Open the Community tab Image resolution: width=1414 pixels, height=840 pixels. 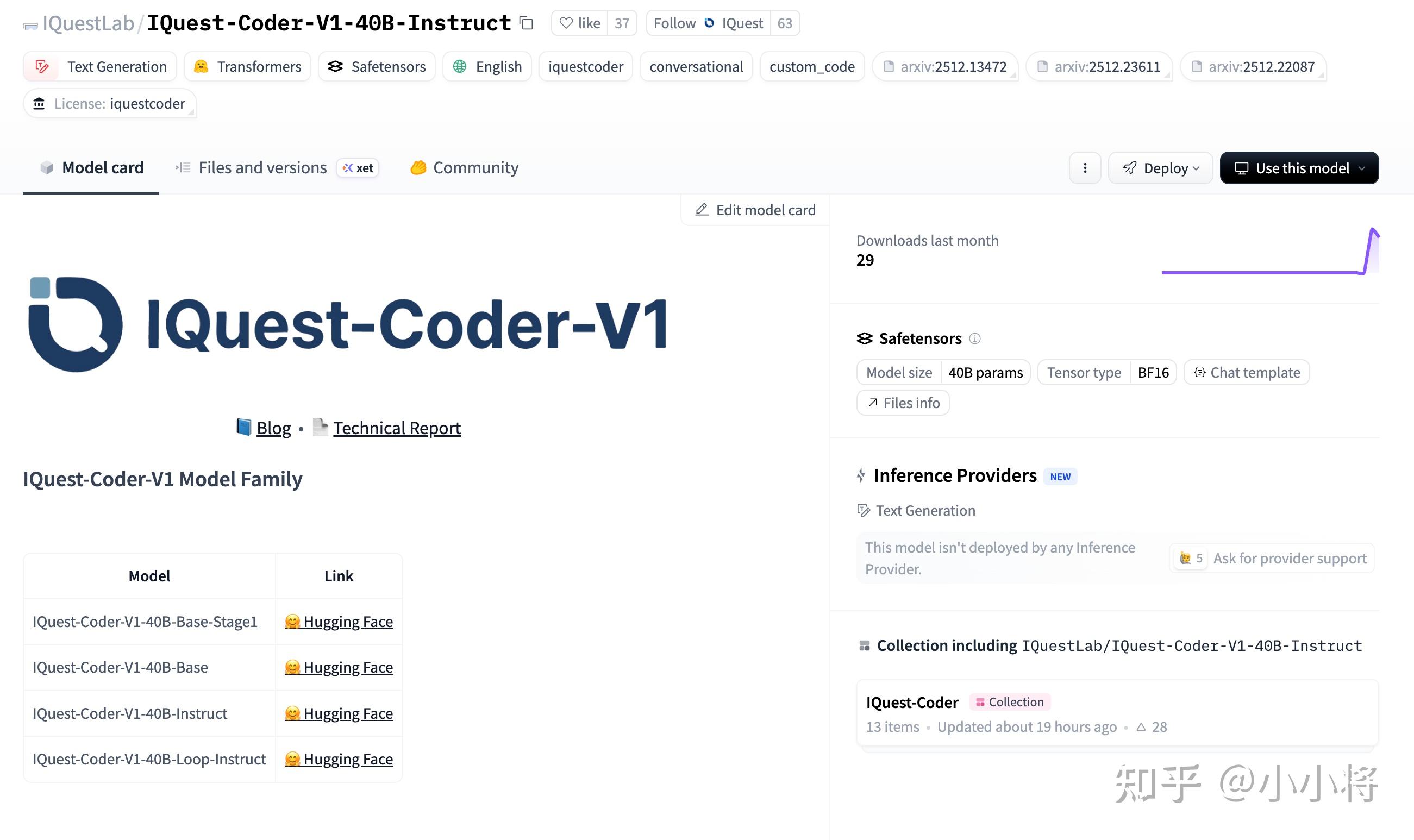click(464, 168)
